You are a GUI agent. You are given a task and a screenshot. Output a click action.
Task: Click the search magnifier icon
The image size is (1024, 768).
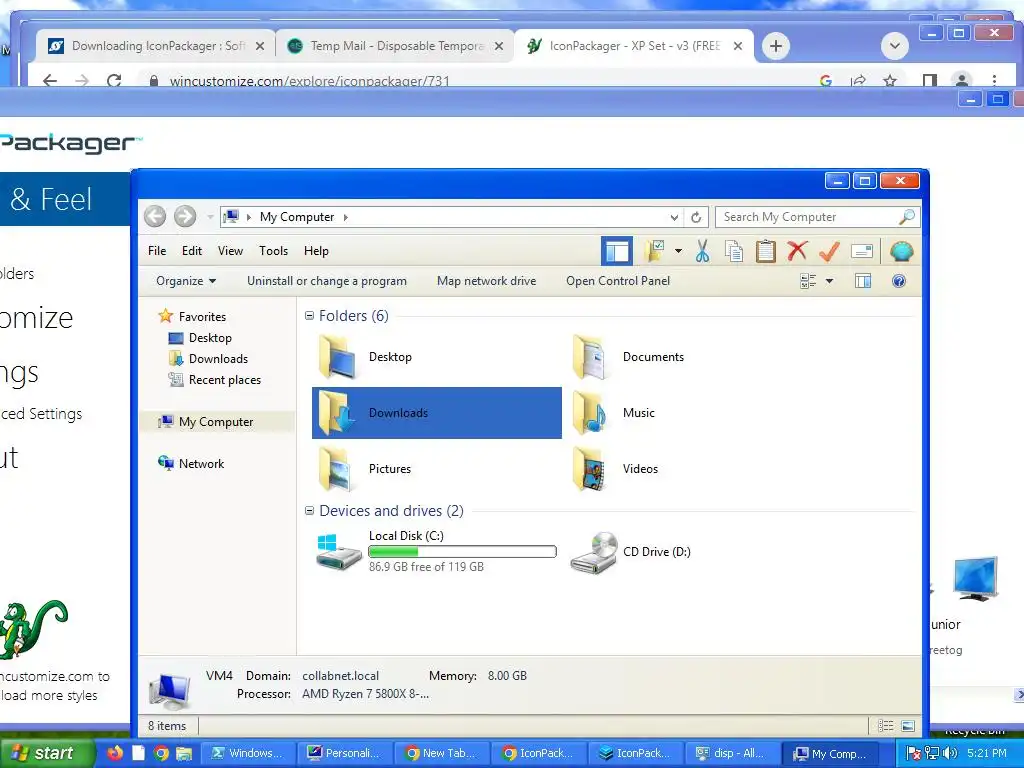[906, 217]
